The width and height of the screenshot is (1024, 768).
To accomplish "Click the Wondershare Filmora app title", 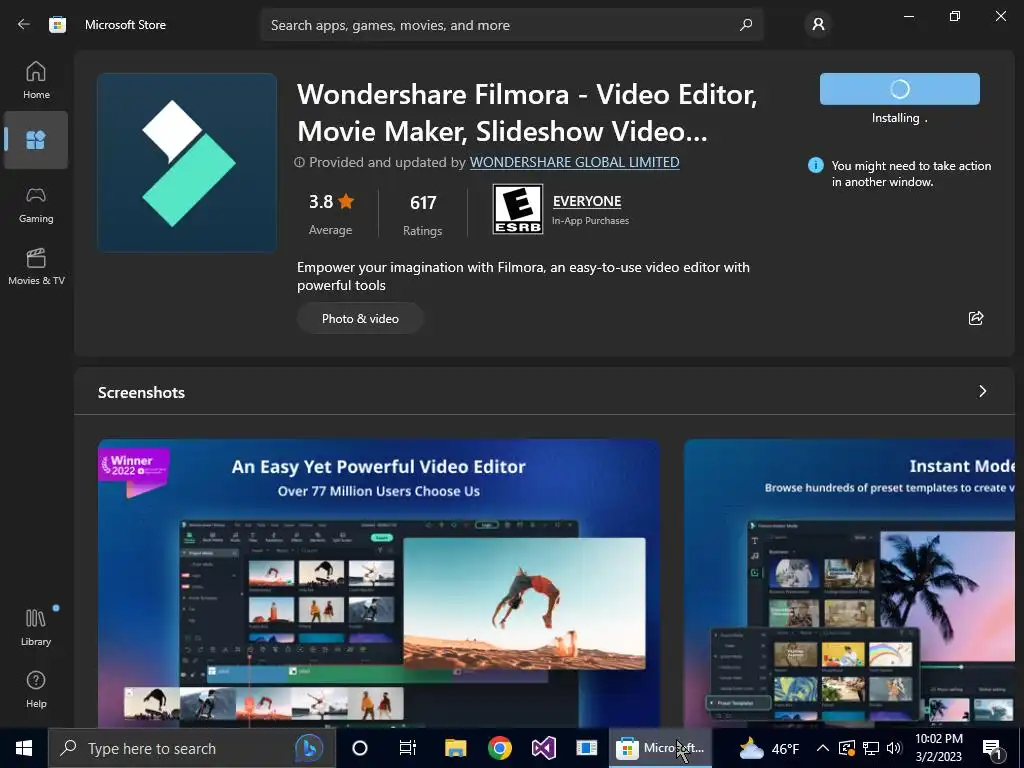I will coord(527,113).
